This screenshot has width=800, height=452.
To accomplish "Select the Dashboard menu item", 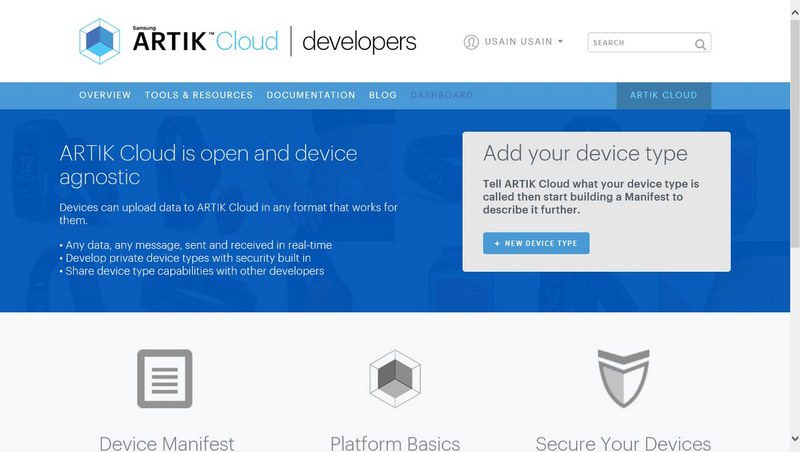I will pos(441,95).
